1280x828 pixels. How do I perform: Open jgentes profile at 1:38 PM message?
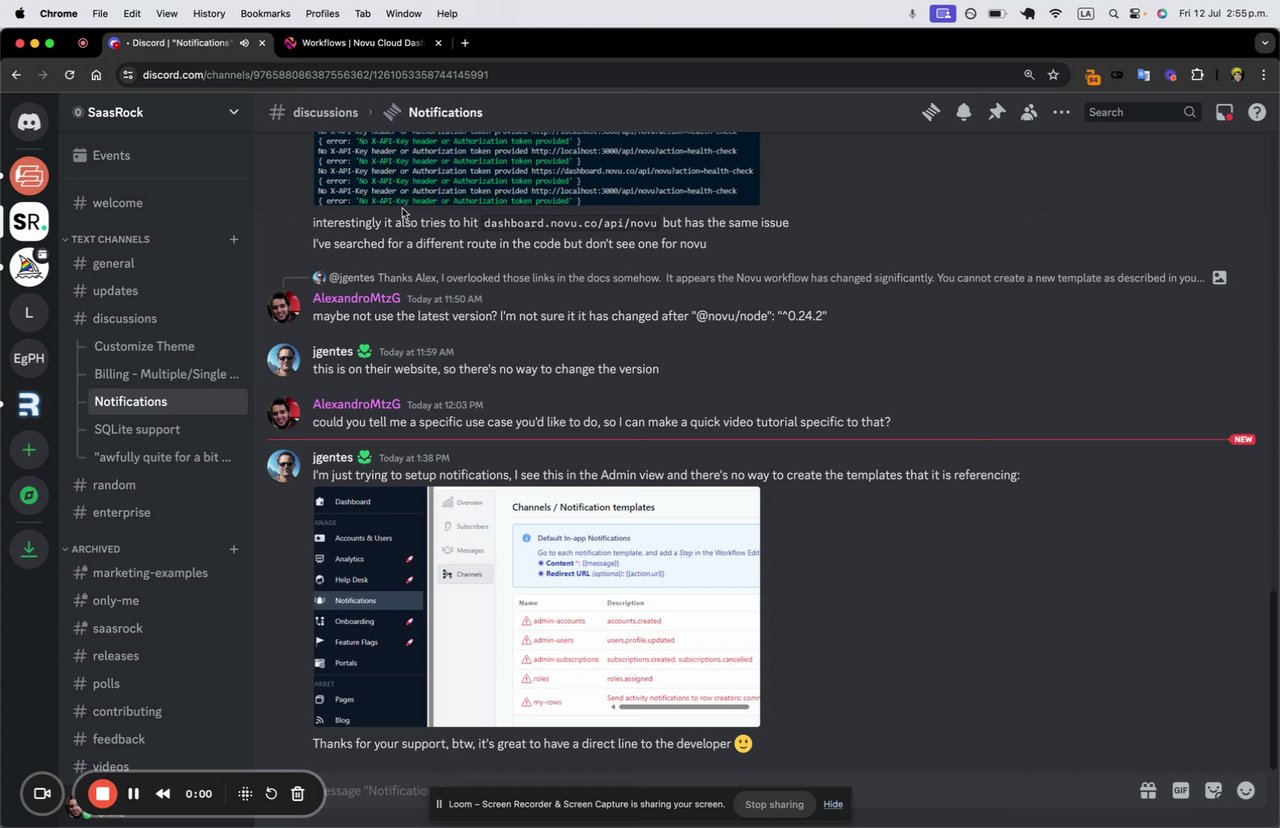point(333,457)
